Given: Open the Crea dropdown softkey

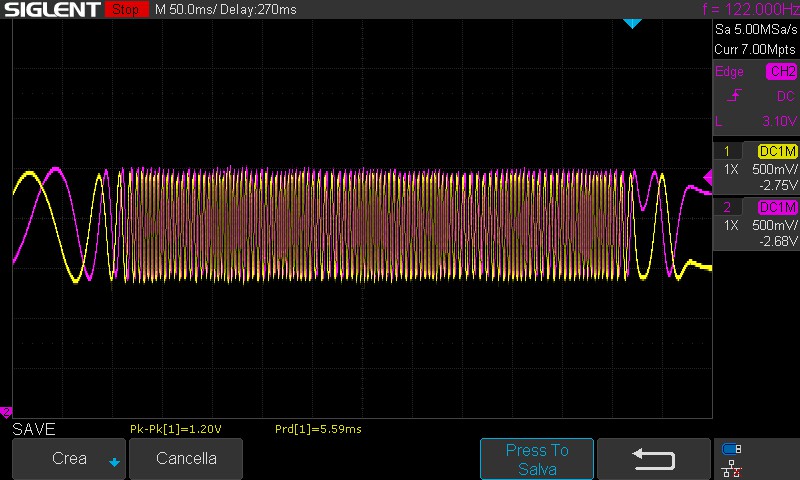Looking at the screenshot, I should (x=69, y=459).
